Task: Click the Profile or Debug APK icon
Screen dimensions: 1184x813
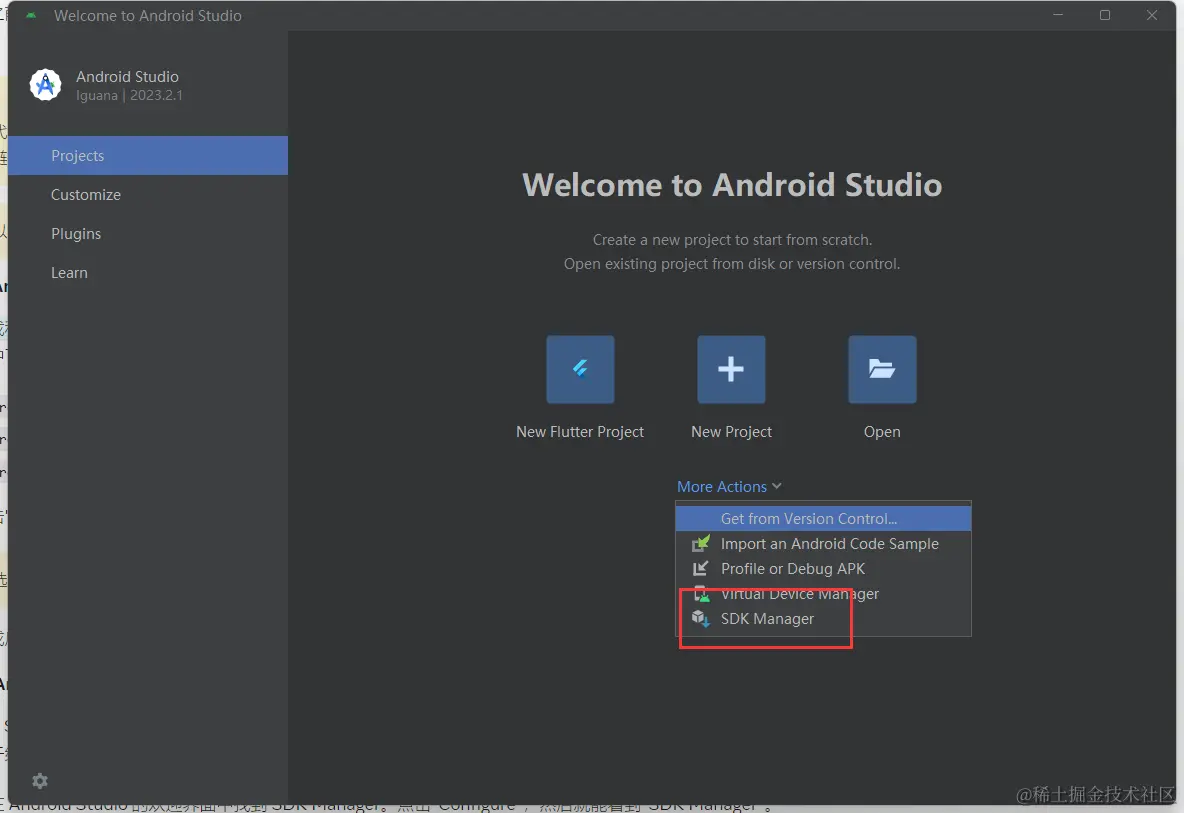Action: pos(701,568)
